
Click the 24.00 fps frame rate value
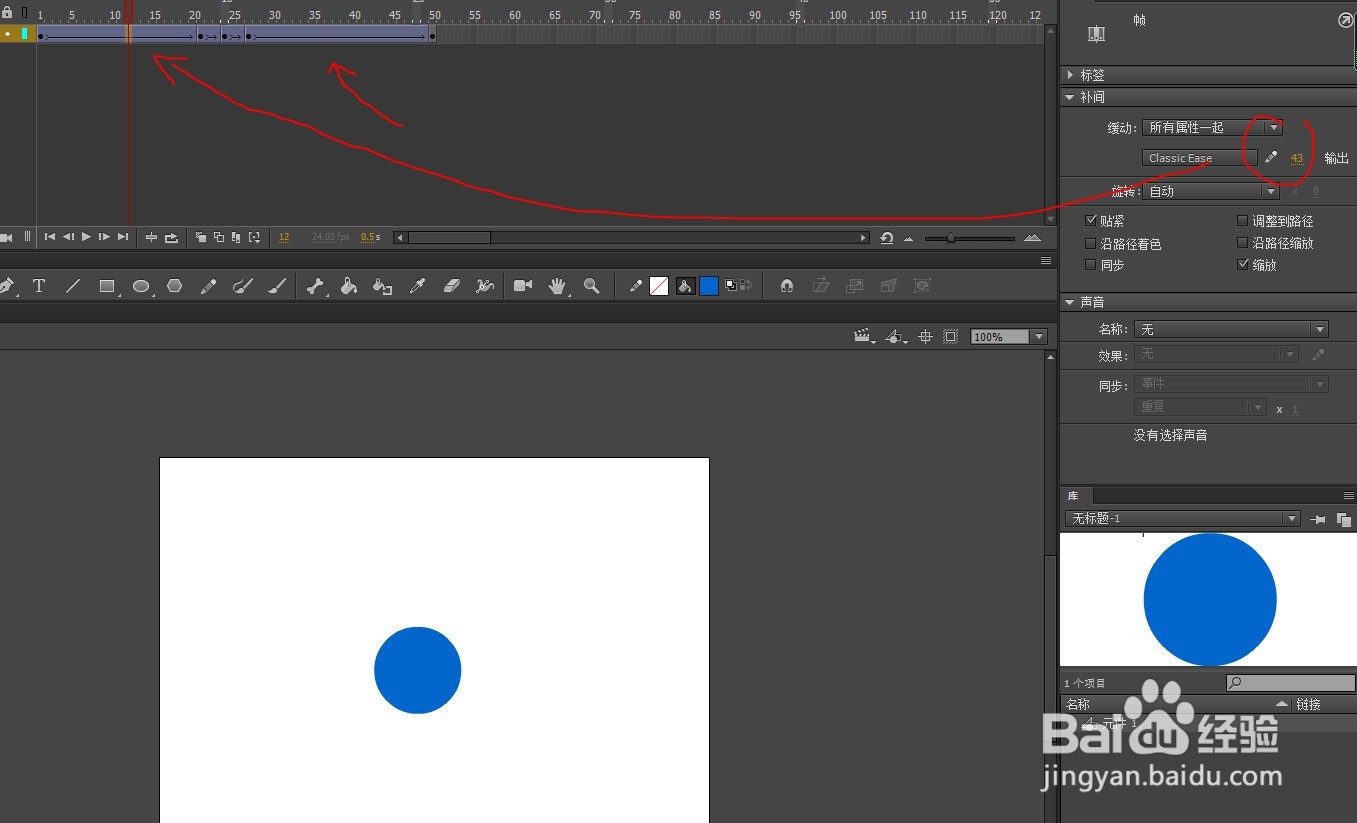click(x=330, y=237)
